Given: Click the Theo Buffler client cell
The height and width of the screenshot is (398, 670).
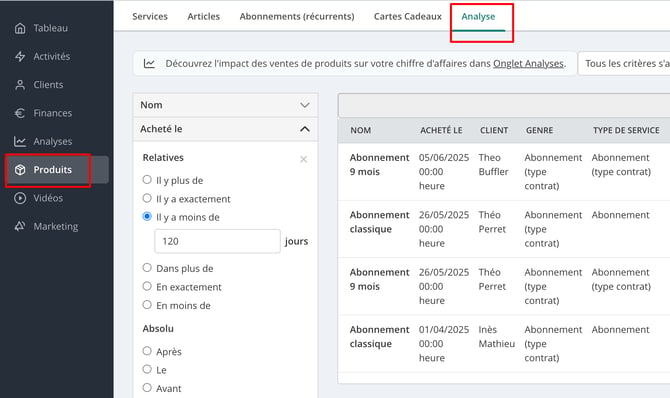Looking at the screenshot, I should coord(494,165).
